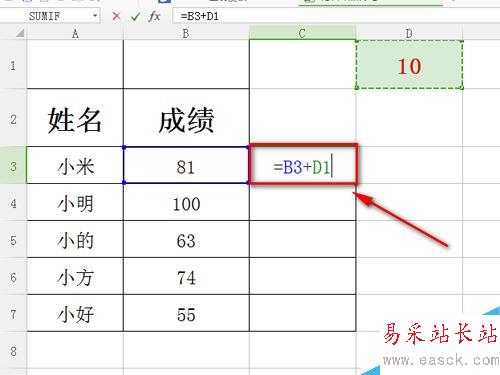
Task: Select row 1 header
Action: [13, 64]
